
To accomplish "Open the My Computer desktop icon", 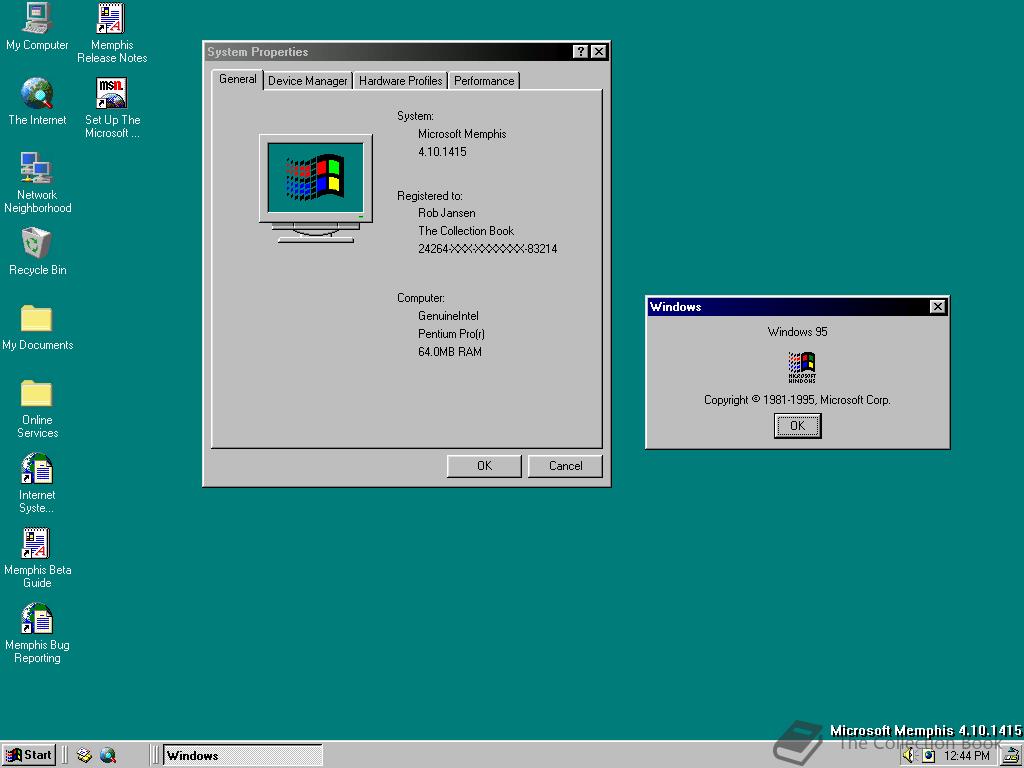I will [37, 26].
